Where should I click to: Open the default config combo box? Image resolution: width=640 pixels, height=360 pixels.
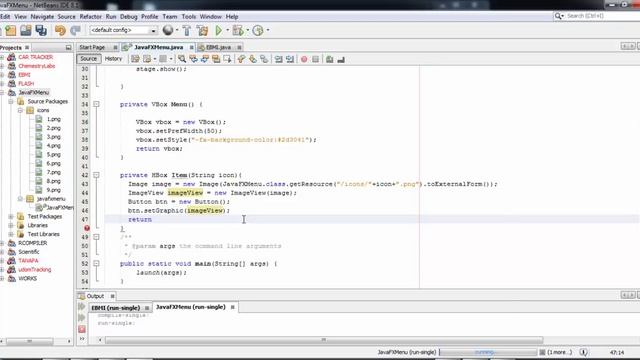point(123,30)
